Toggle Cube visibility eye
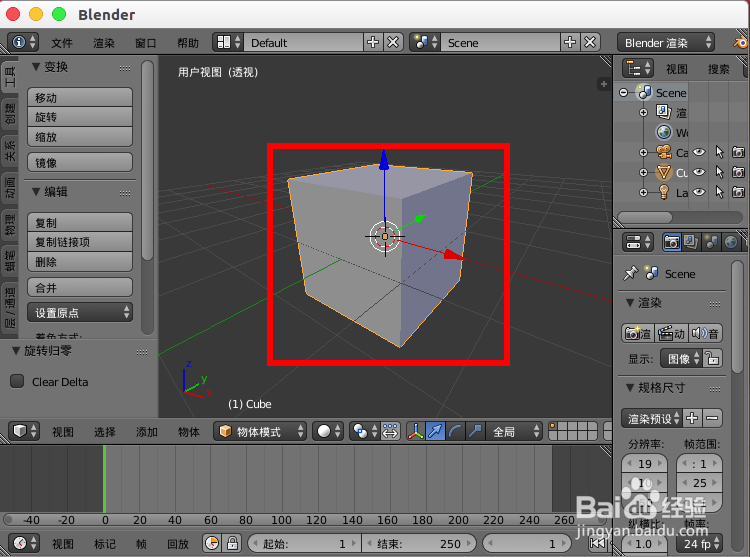This screenshot has width=750, height=557. (x=699, y=172)
